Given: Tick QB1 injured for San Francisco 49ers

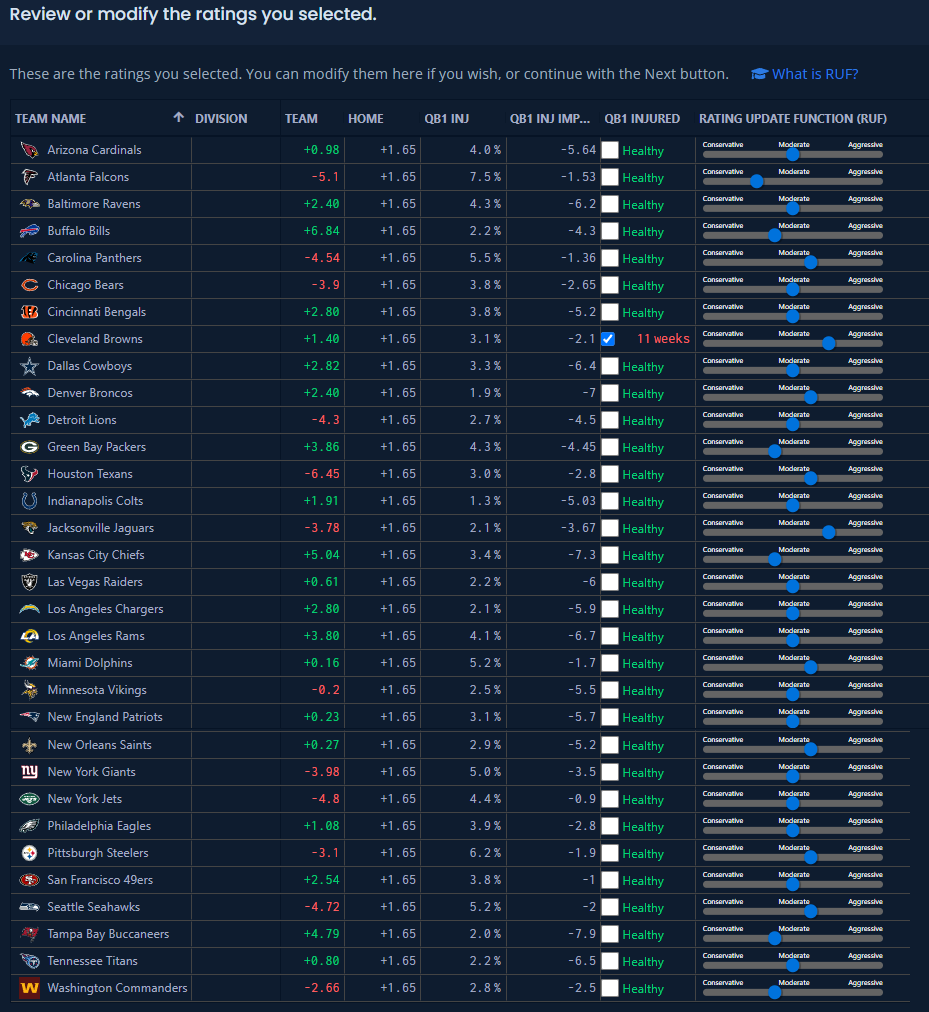Looking at the screenshot, I should pos(609,880).
